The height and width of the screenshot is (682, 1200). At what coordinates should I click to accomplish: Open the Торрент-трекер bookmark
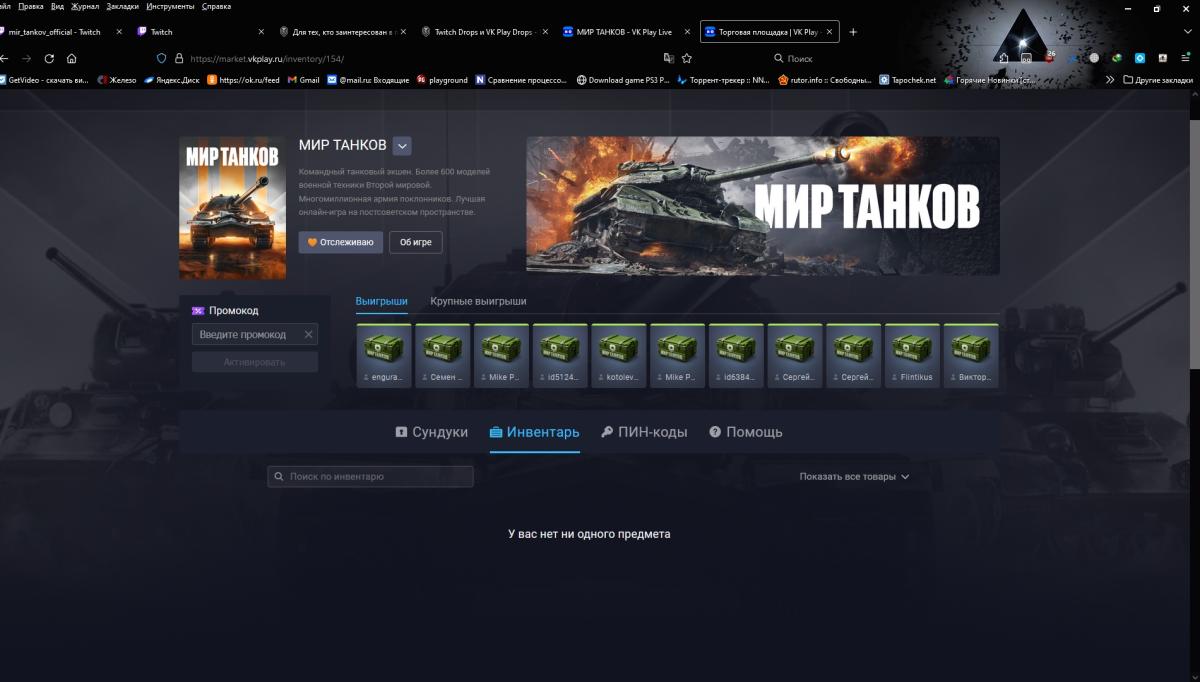723,80
